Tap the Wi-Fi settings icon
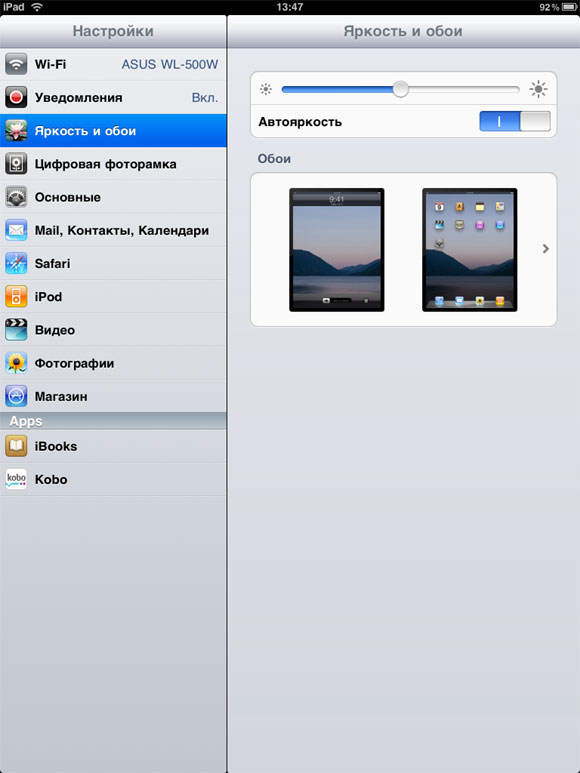Image resolution: width=580 pixels, height=773 pixels. click(x=16, y=64)
